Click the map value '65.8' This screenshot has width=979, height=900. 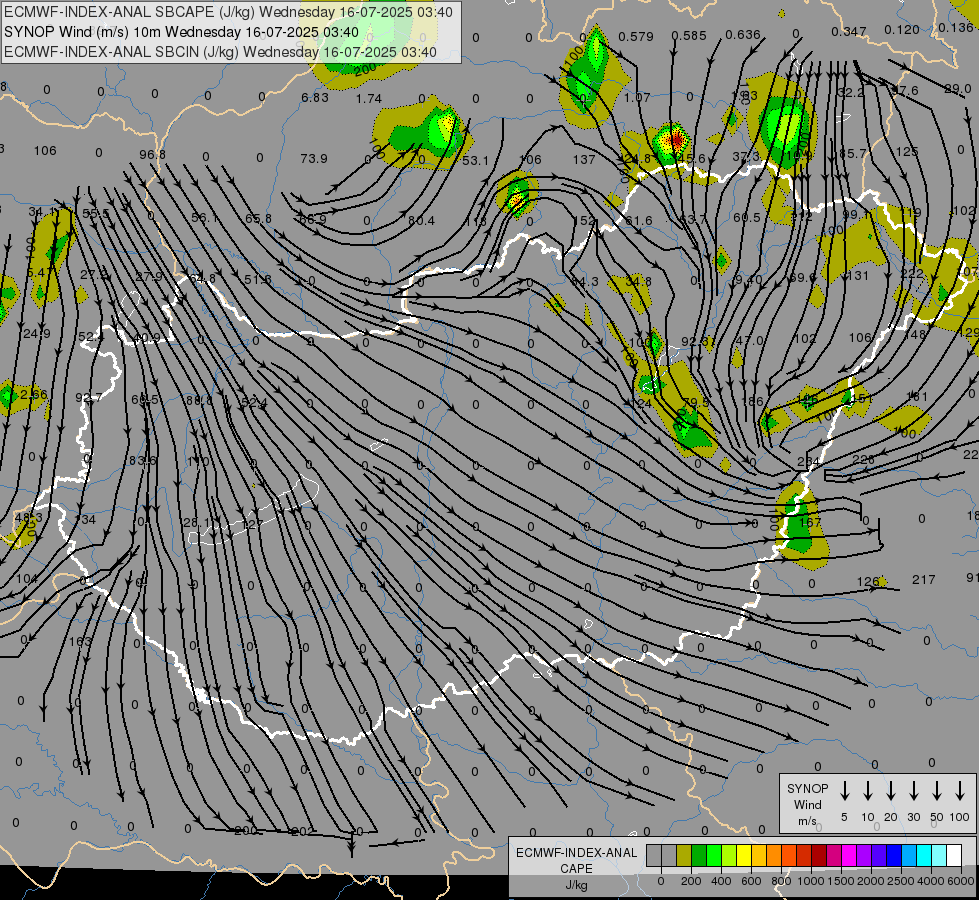point(258,219)
